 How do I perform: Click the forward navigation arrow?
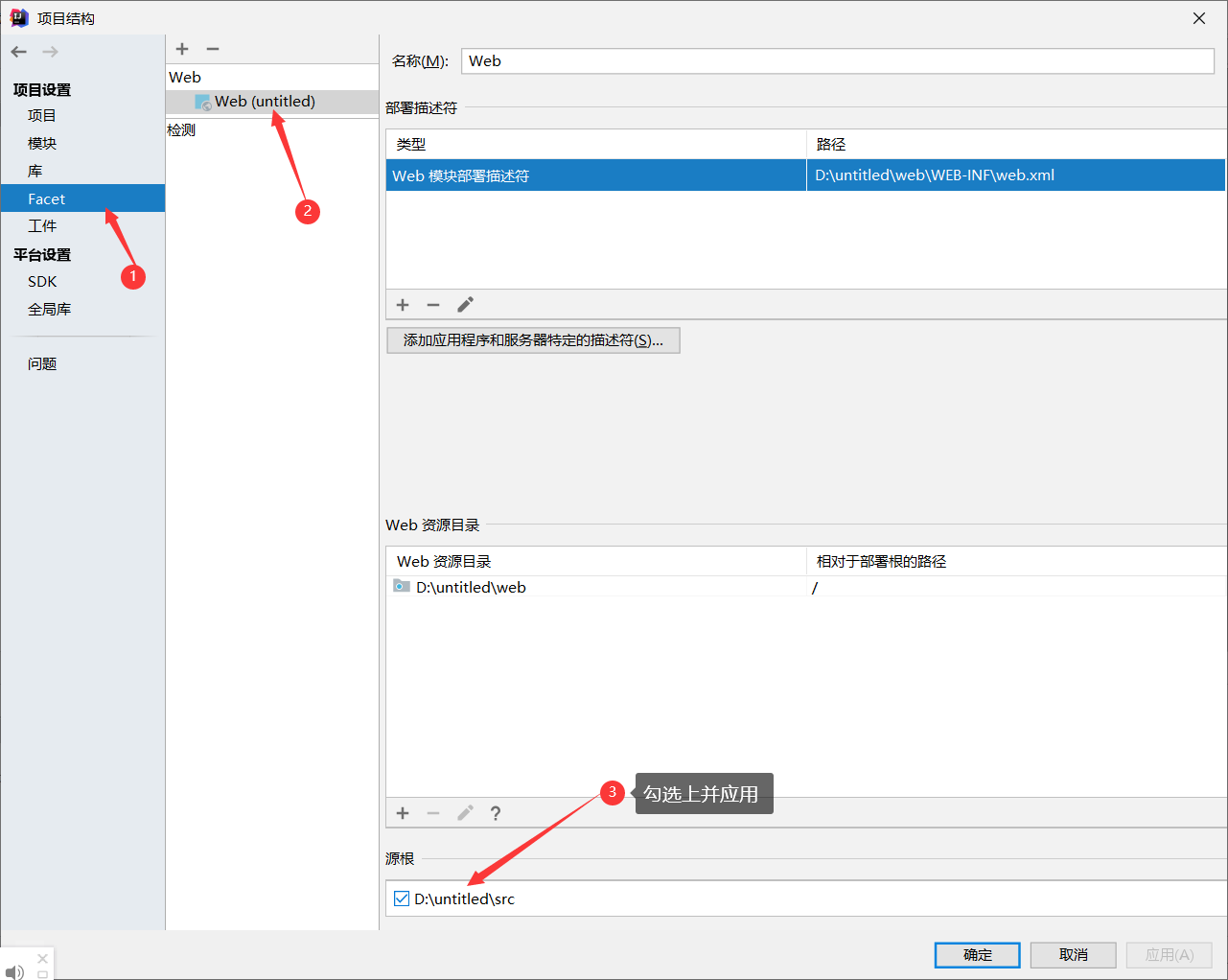[x=49, y=51]
